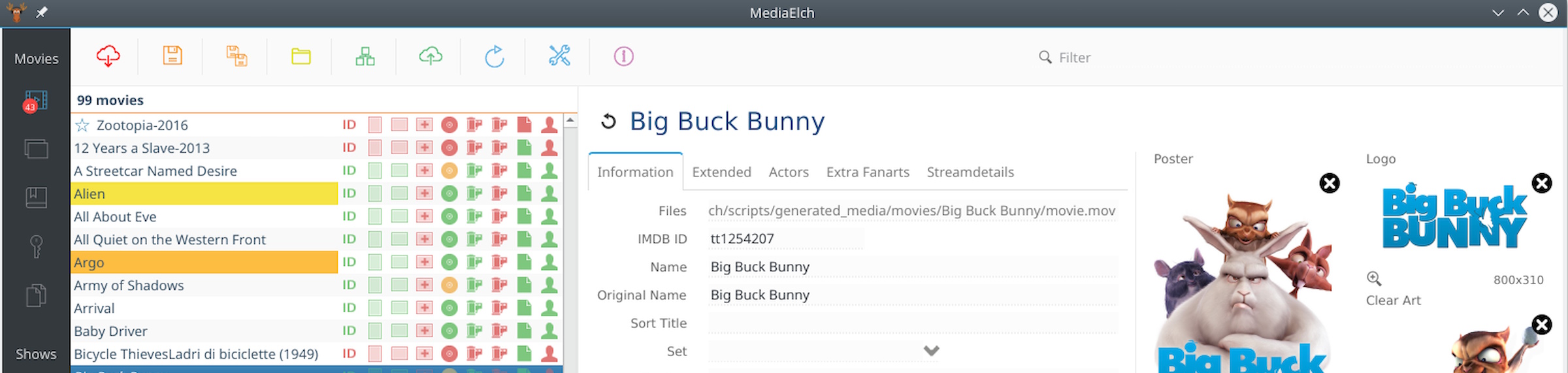Select A Streetcar Named Desire
This screenshot has height=373, width=1568.
(x=155, y=171)
